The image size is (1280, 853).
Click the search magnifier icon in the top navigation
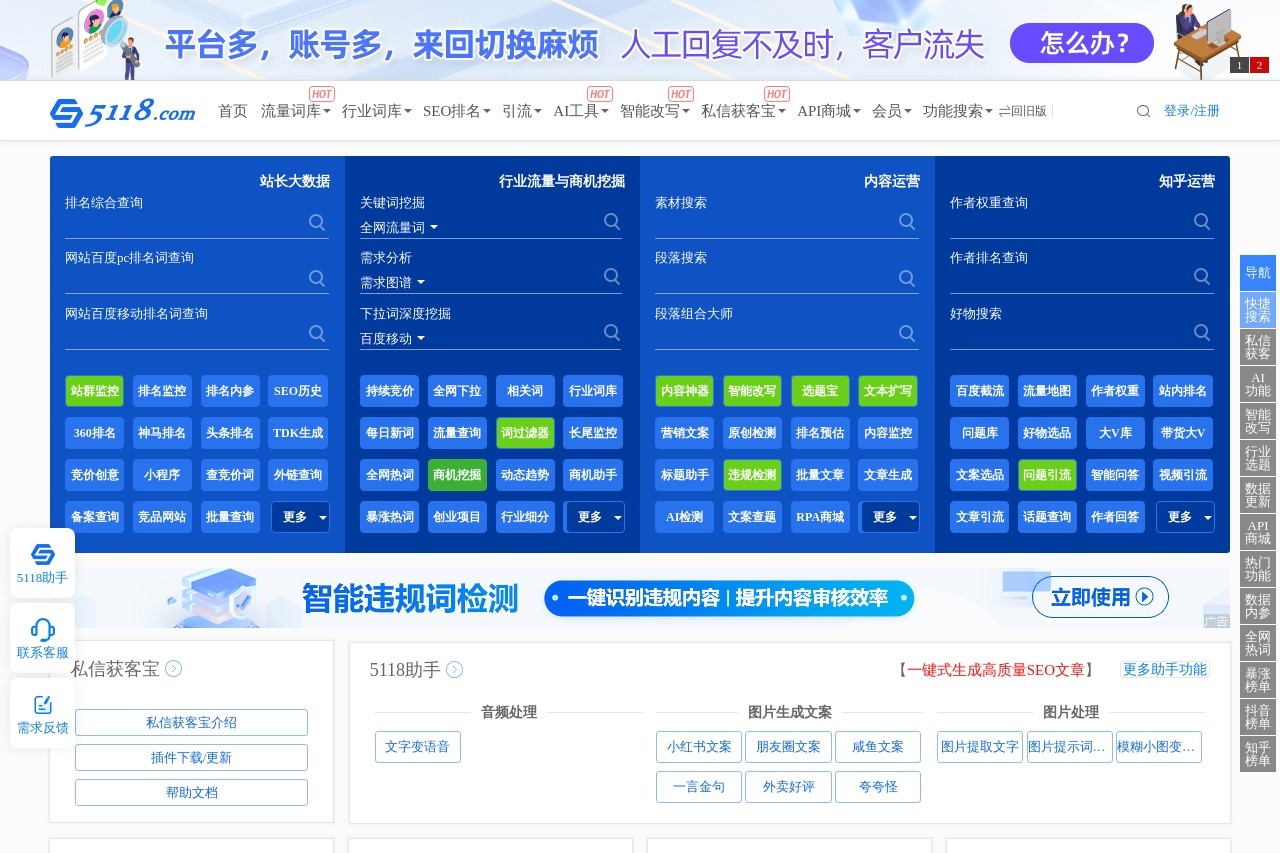(x=1143, y=111)
